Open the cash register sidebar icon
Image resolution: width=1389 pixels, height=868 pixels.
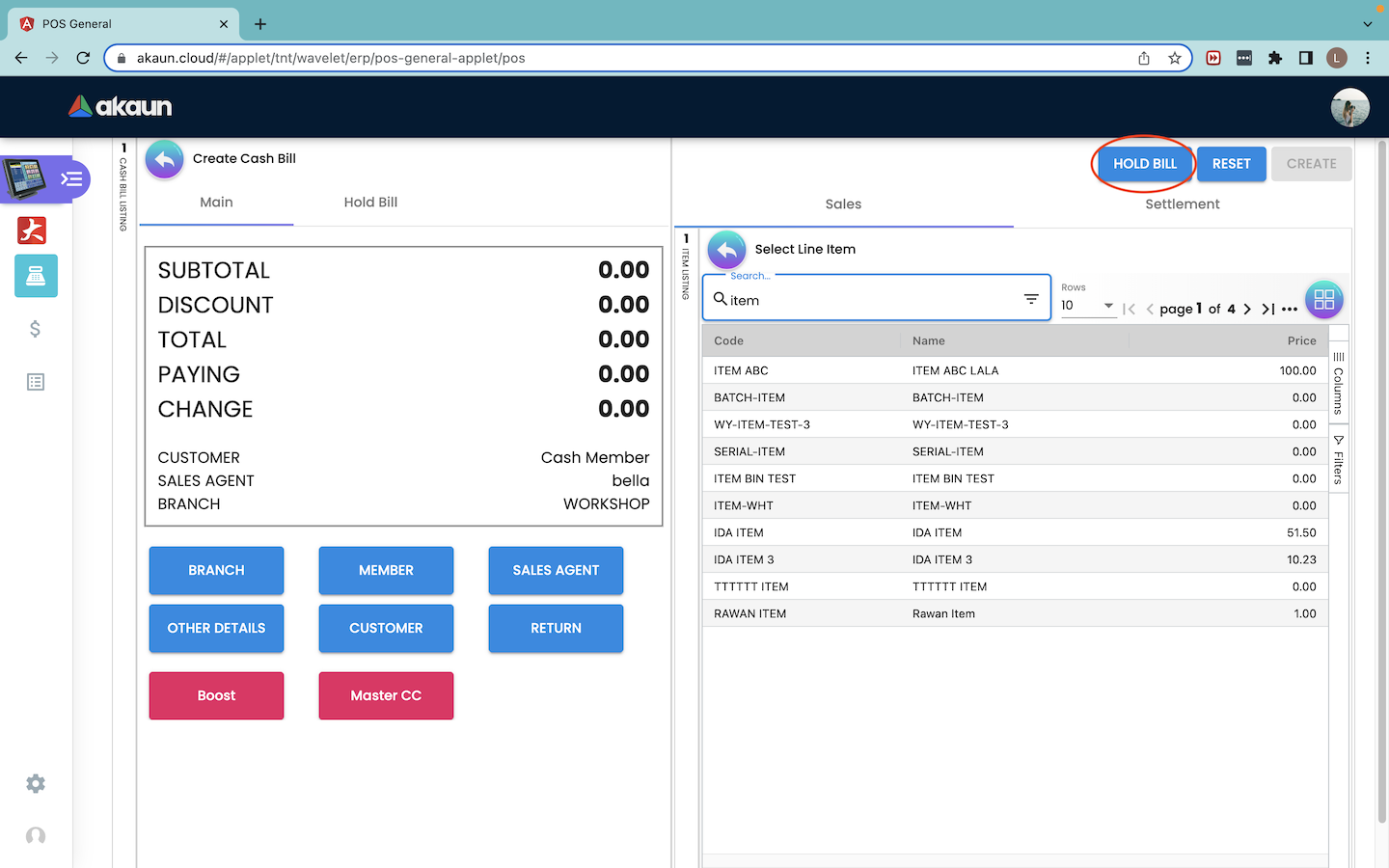click(36, 277)
